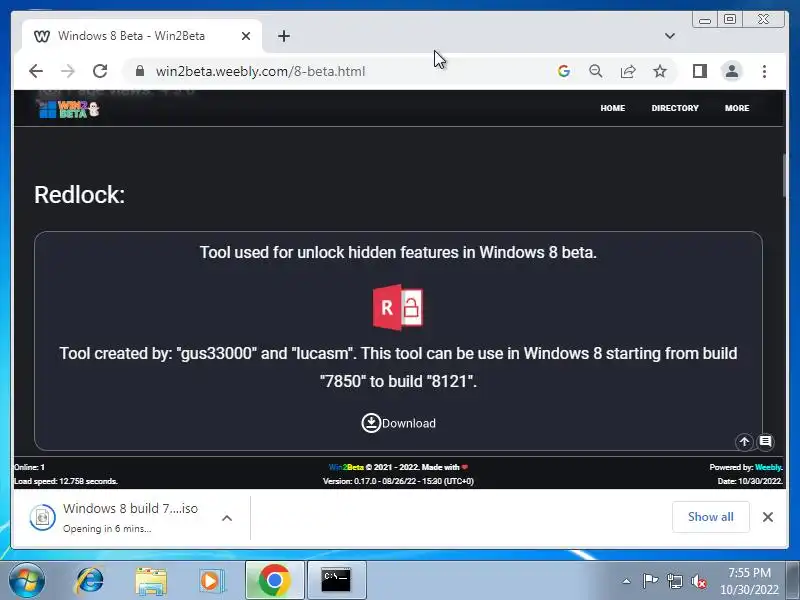The height and width of the screenshot is (600, 800).
Task: Click the muted volume tray icon
Action: pyautogui.click(x=698, y=581)
